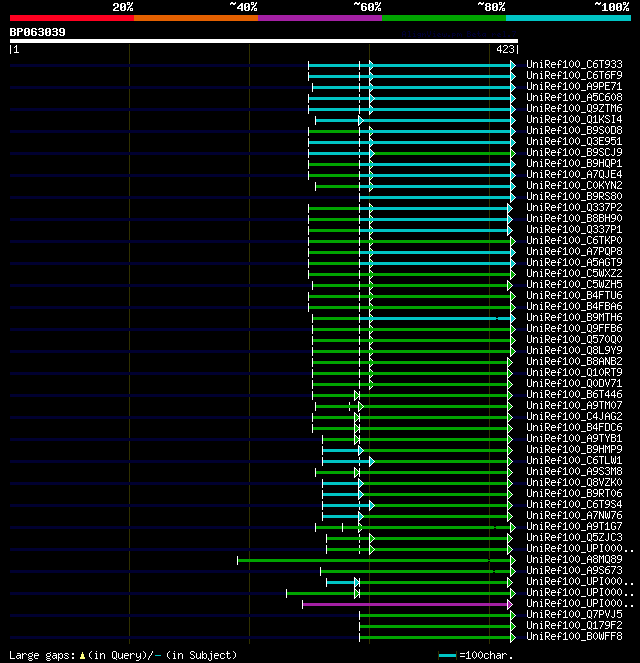Open the UniRef100_B9RS80 entry
640x663 pixels.
pos(574,196)
